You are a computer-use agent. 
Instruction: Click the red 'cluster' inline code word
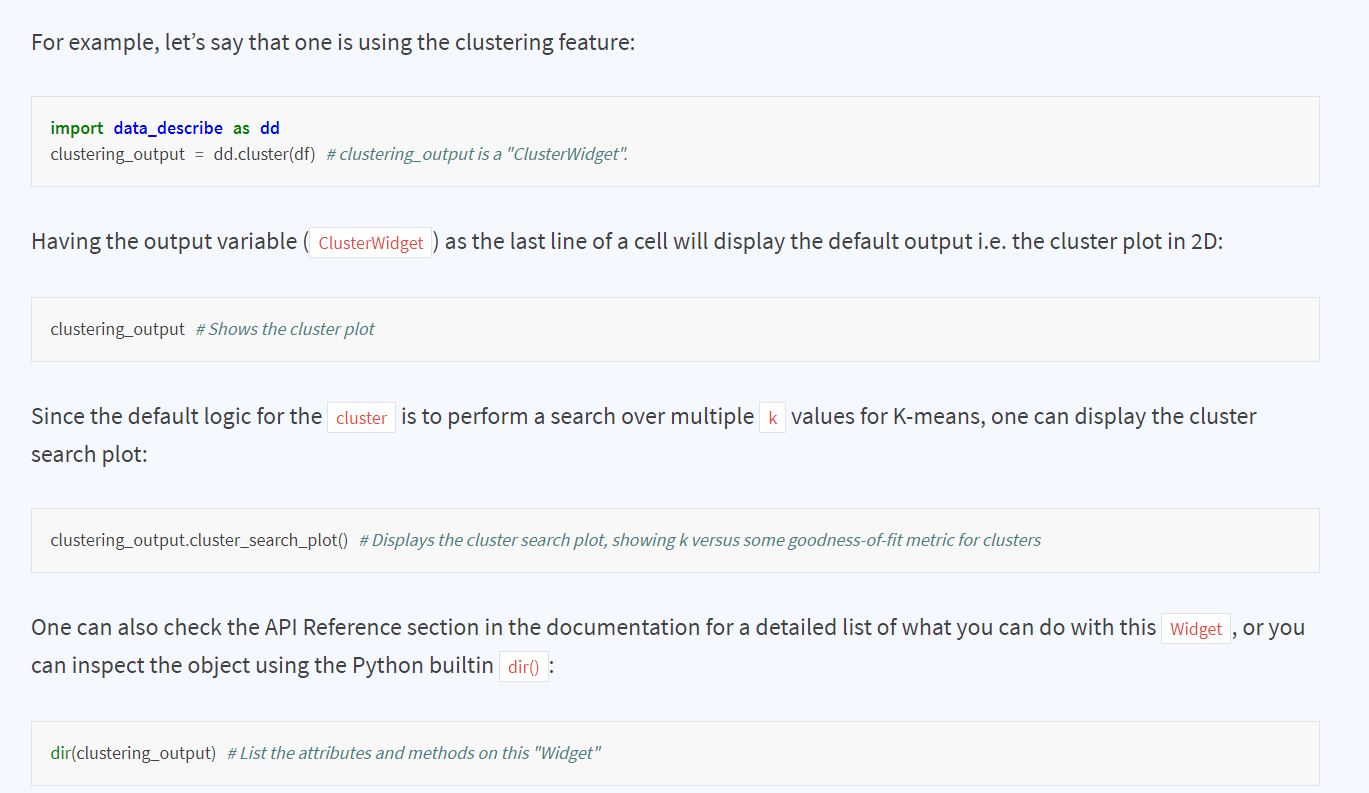pos(361,418)
